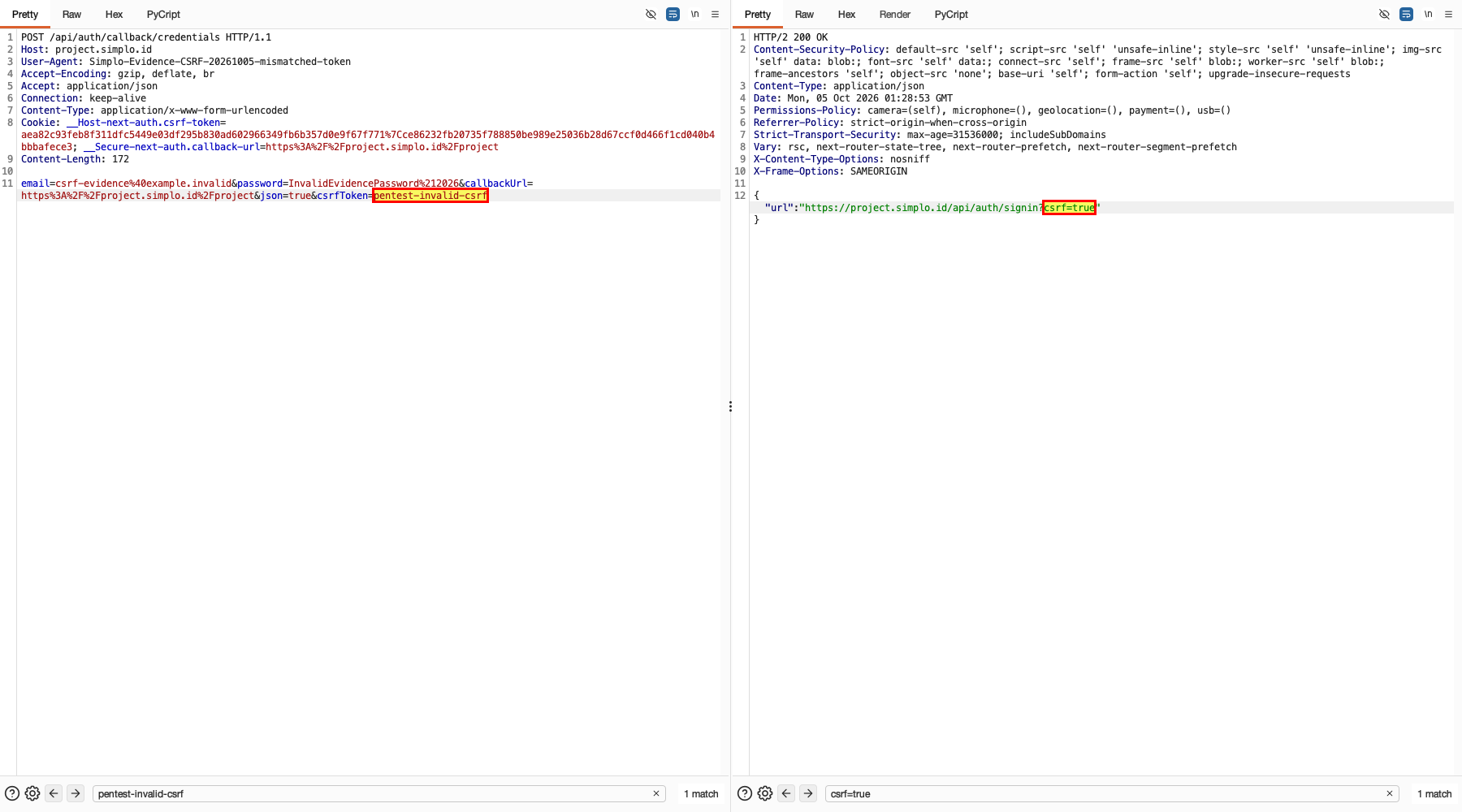
Task: Click Accept-Encoding request header
Action: point(118,74)
